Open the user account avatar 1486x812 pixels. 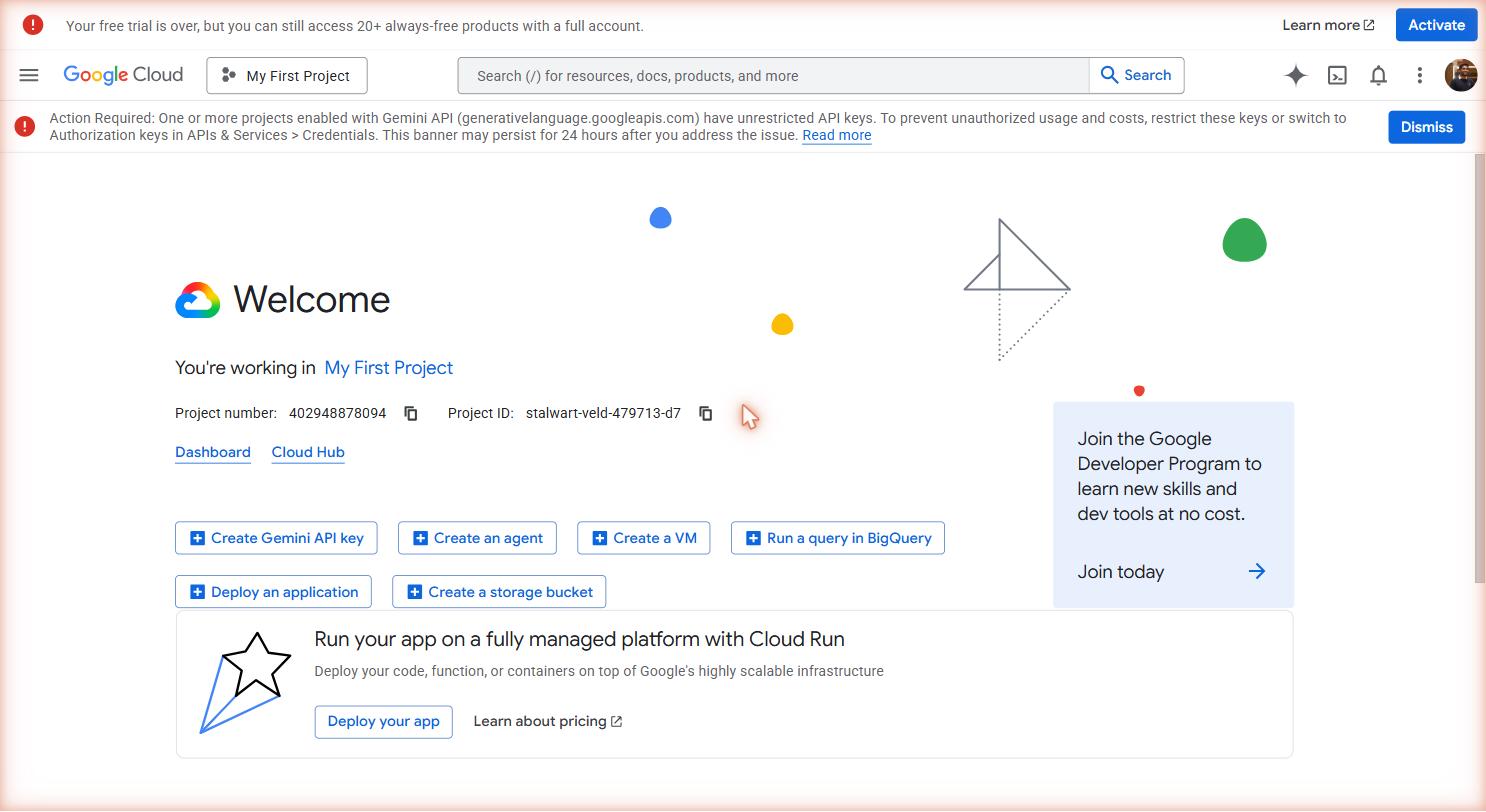coord(1461,75)
